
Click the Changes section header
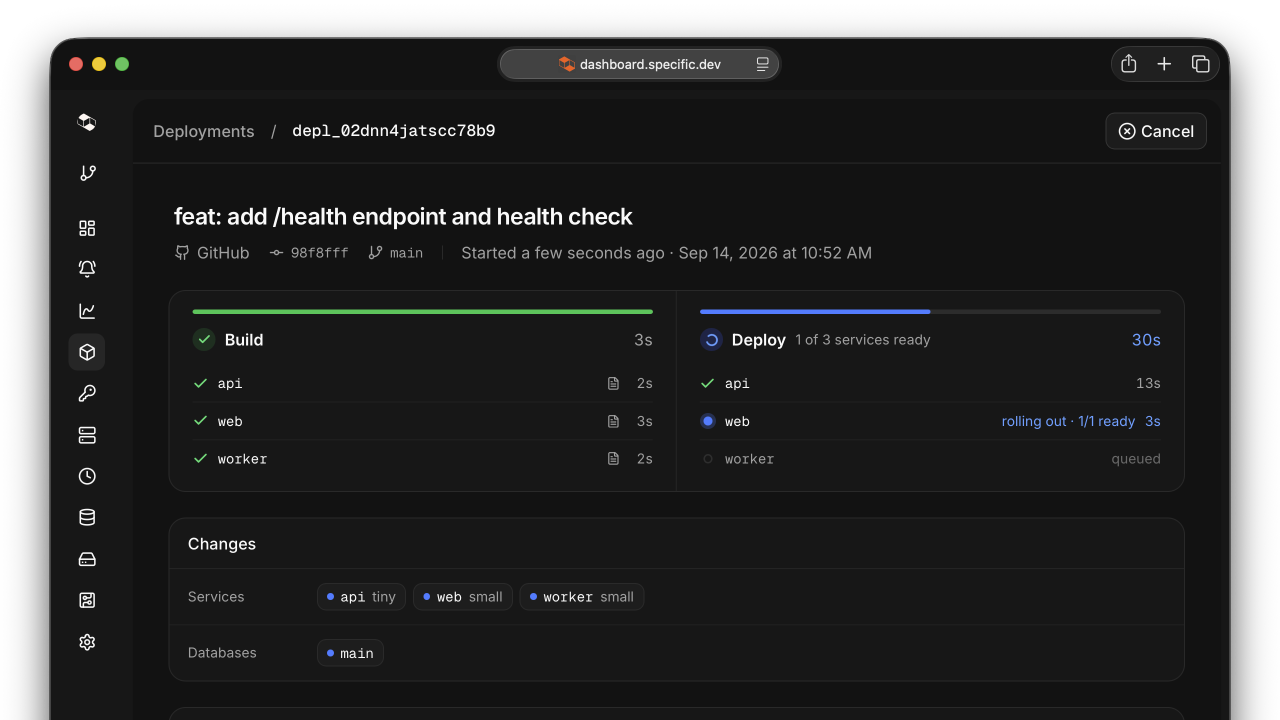[x=222, y=544]
